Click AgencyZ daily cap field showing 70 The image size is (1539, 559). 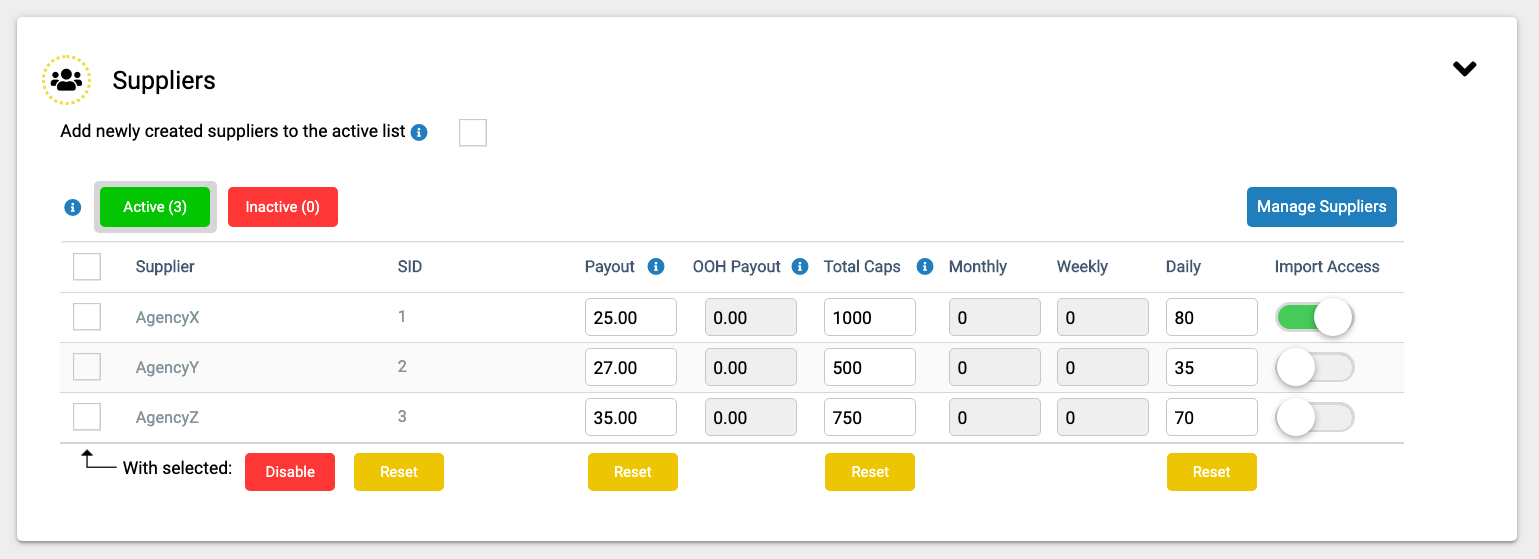1212,417
